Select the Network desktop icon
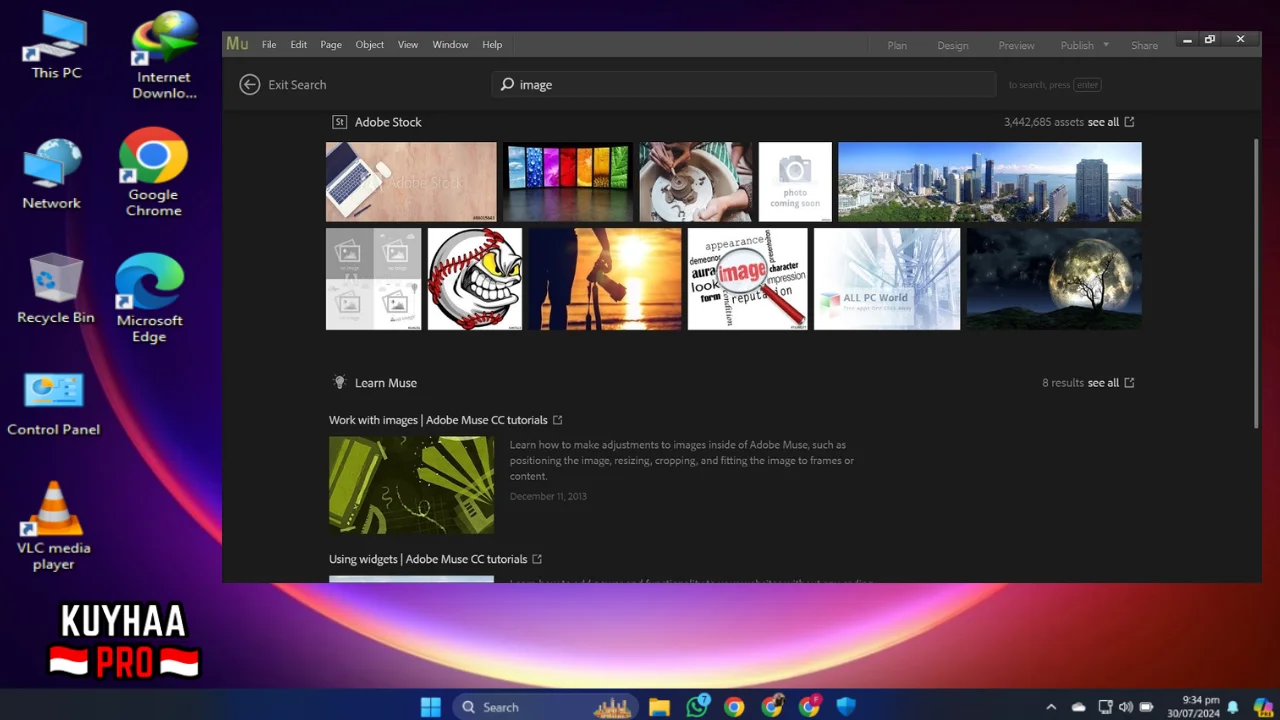 coord(52,174)
